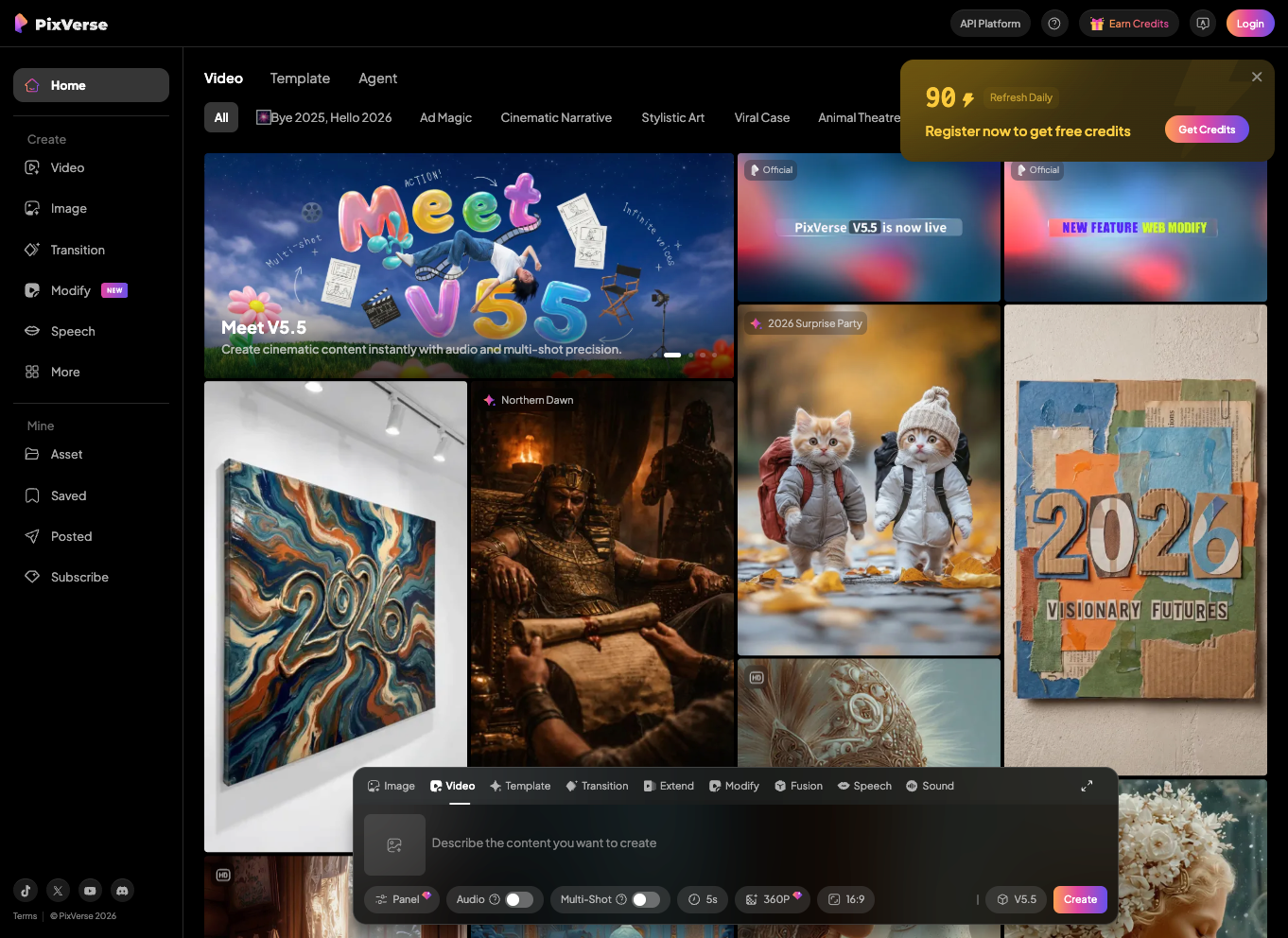Image resolution: width=1288 pixels, height=938 pixels.
Task: Open the V5.5 model selector
Action: 1017,899
